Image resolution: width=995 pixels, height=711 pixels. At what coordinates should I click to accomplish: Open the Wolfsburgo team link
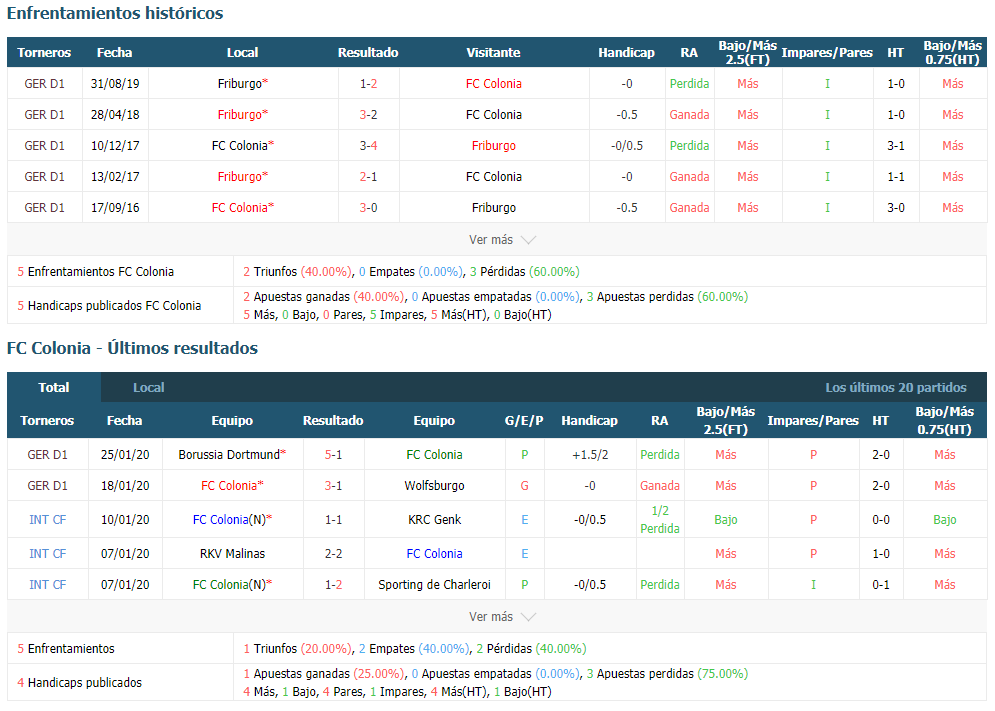[x=435, y=486]
